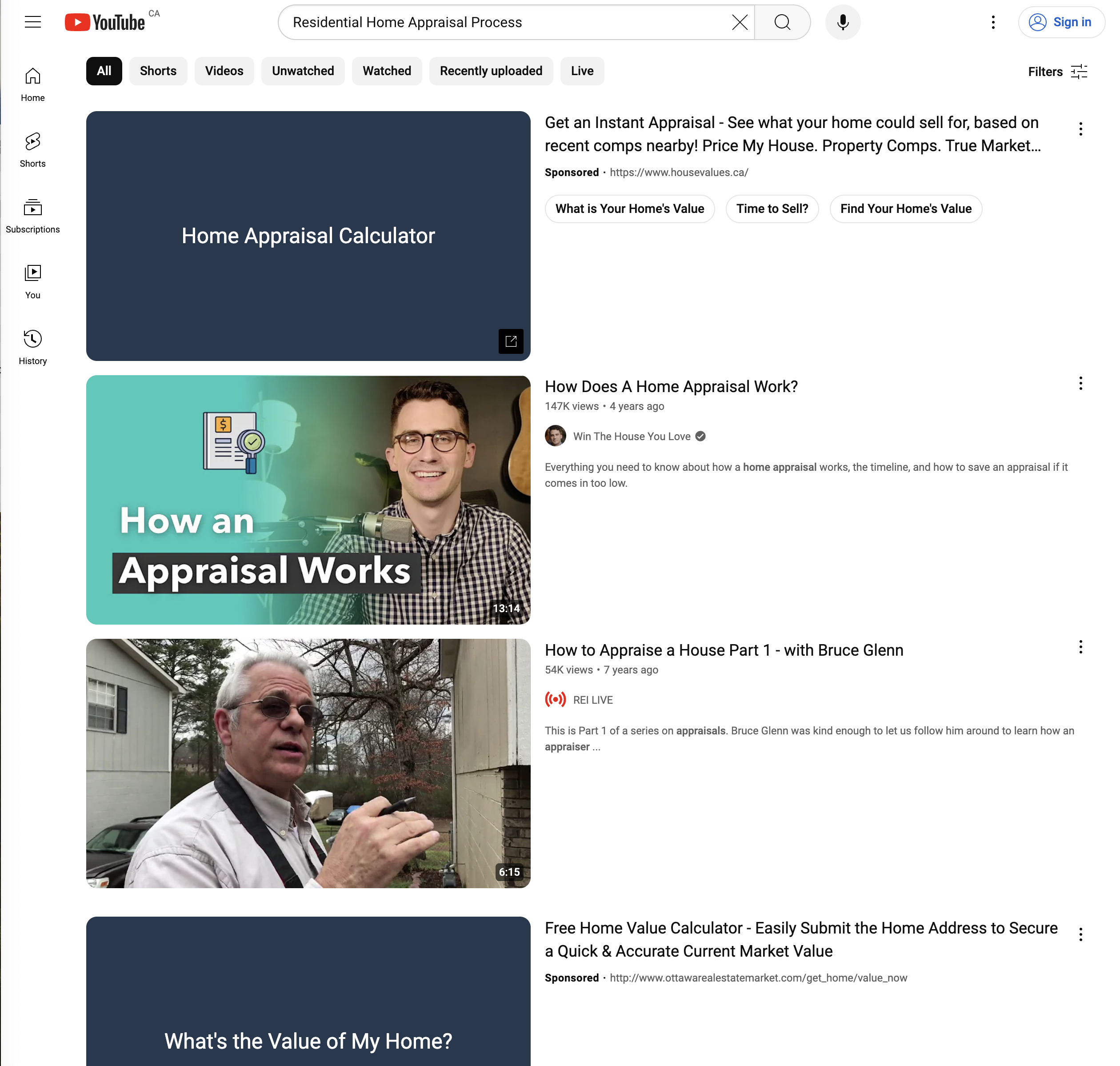Open History in the sidebar
Image resolution: width=1120 pixels, height=1066 pixels.
tap(32, 347)
